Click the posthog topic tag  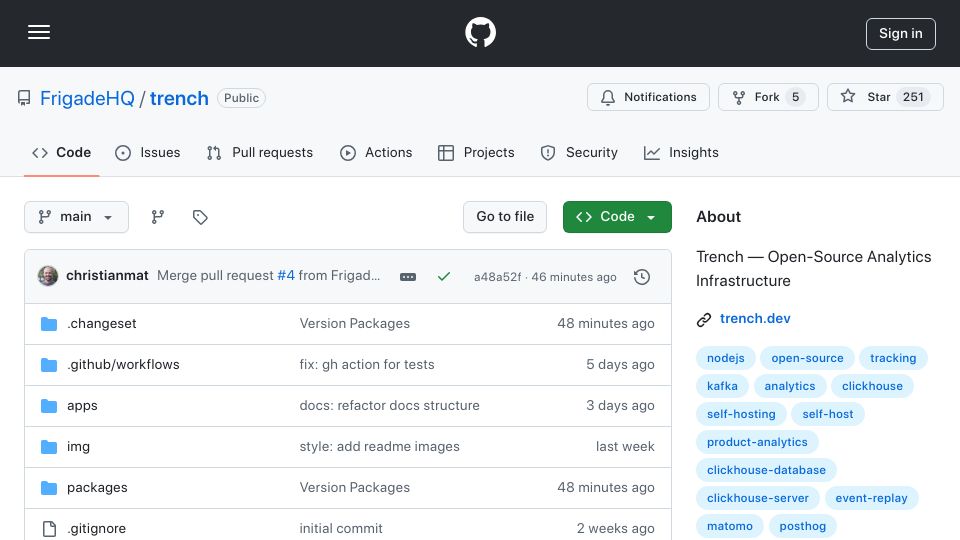803,526
